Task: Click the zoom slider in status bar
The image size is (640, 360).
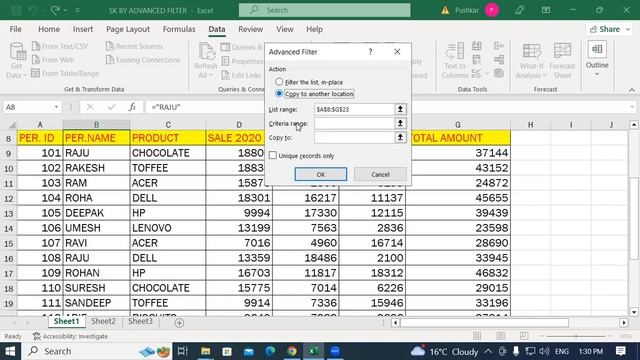Action: coord(576,336)
